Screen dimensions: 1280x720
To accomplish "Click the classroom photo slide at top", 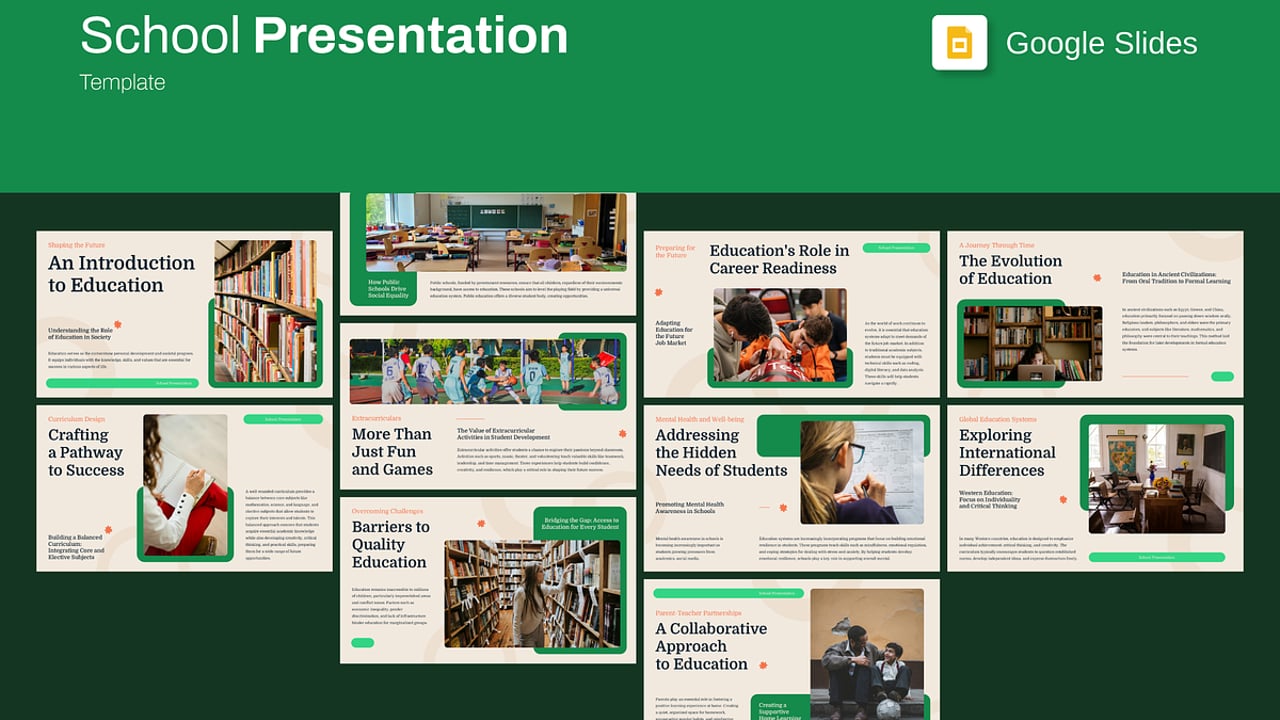I will tap(488, 254).
